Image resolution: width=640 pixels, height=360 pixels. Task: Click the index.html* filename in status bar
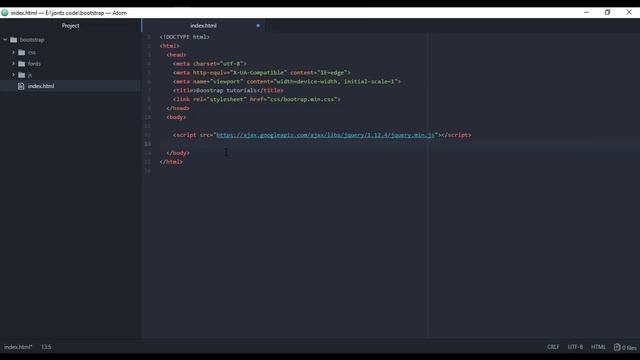coord(18,347)
